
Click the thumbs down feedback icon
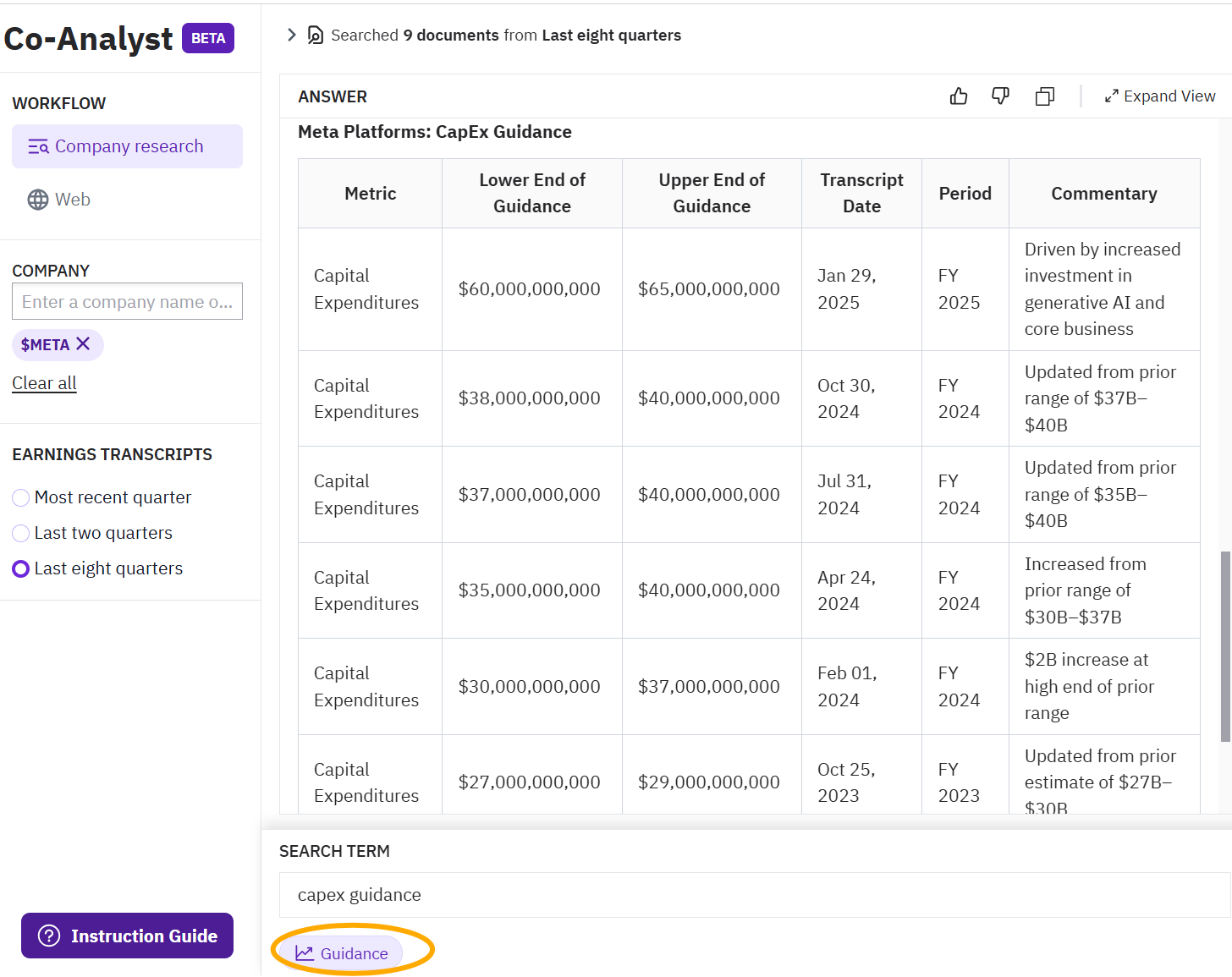click(1000, 96)
